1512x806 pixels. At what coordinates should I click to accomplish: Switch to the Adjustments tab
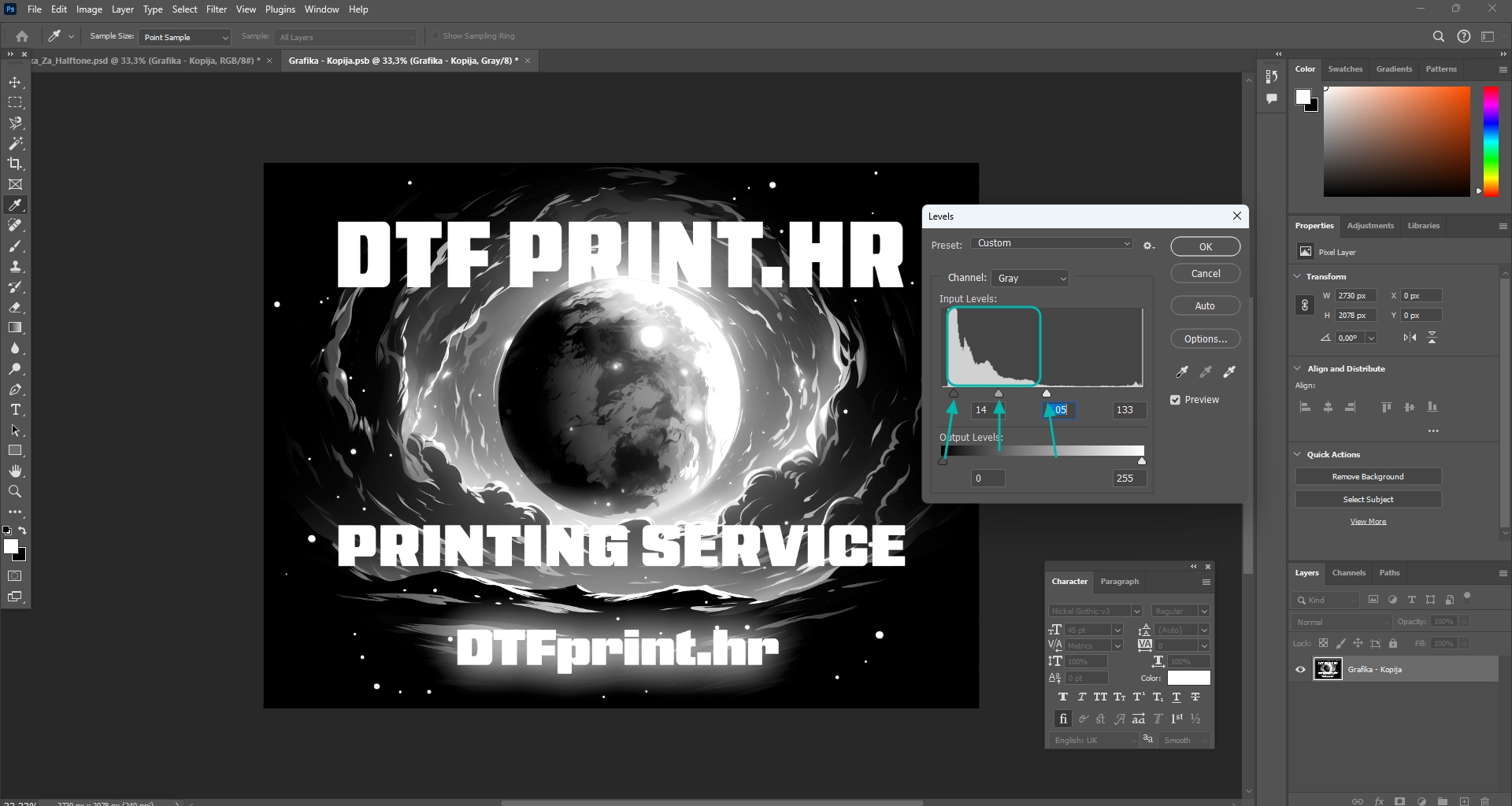1370,226
